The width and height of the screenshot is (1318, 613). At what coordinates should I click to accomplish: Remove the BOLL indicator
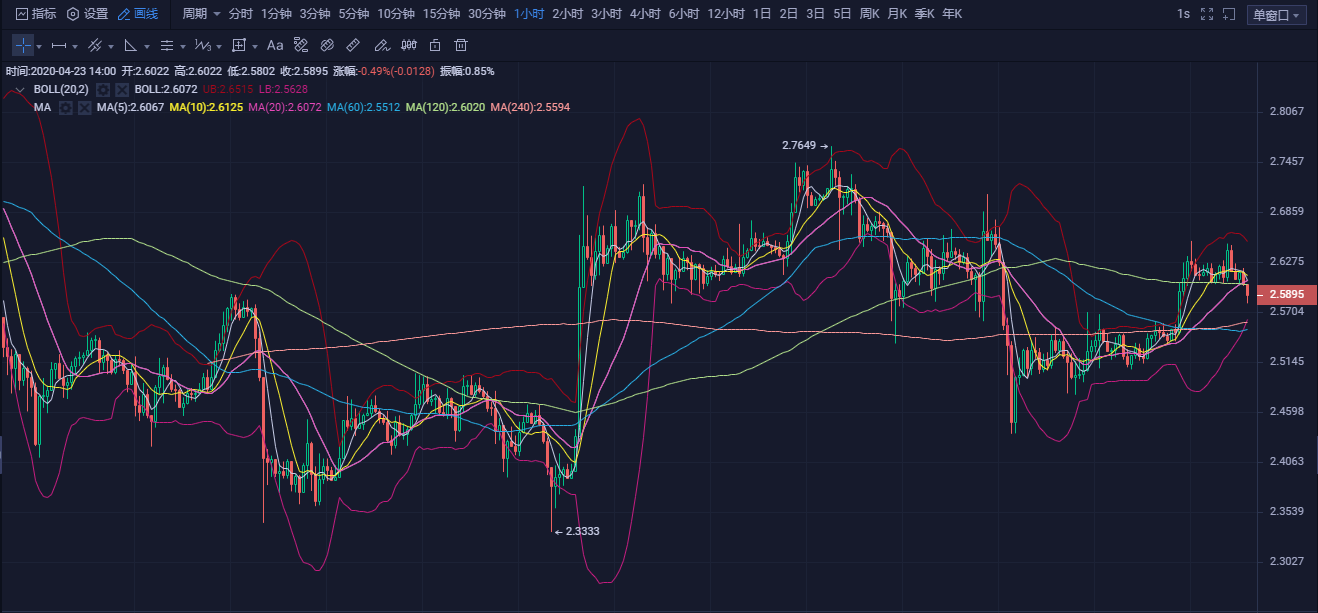[x=121, y=90]
